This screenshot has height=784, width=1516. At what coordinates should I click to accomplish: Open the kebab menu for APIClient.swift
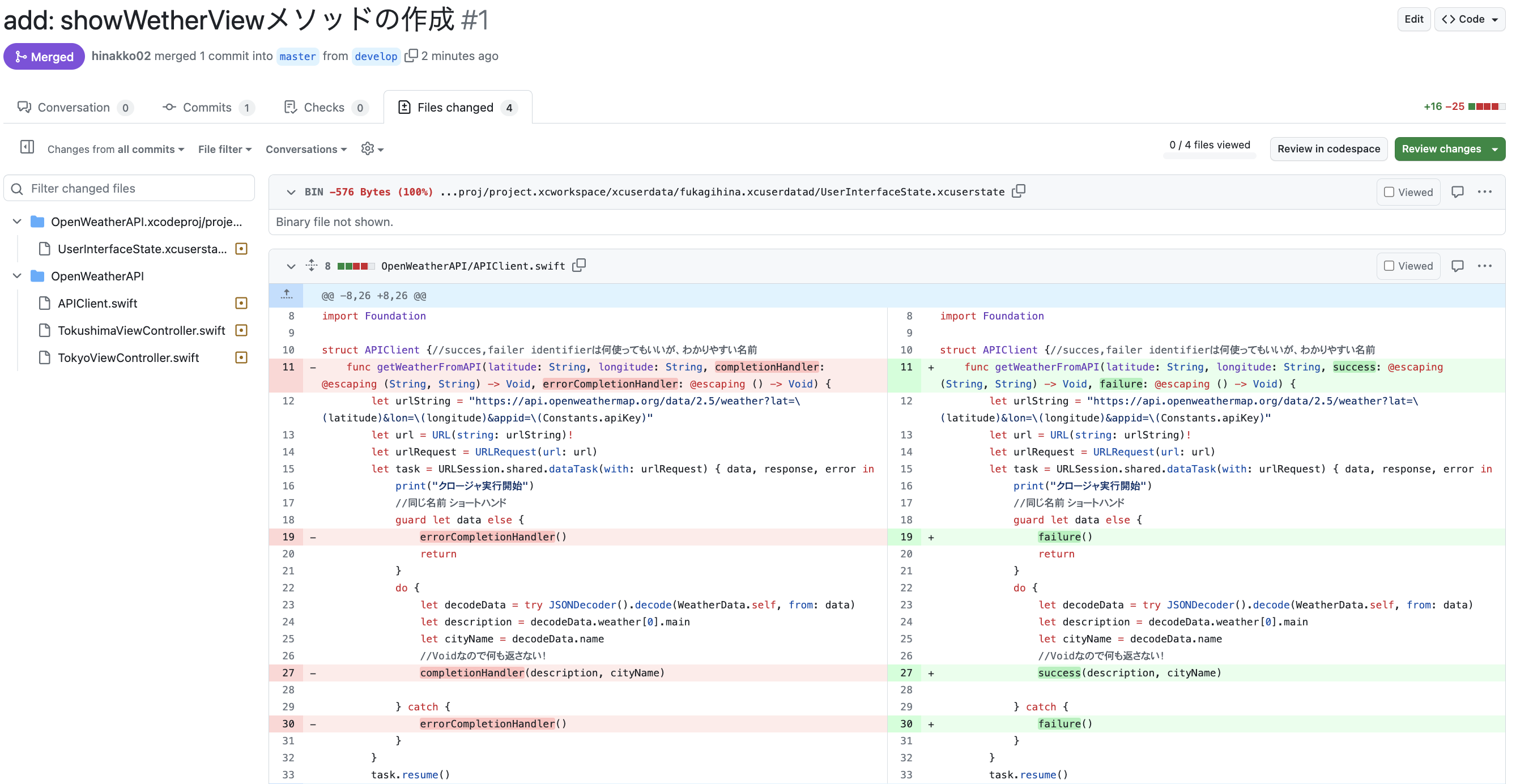(x=1485, y=266)
